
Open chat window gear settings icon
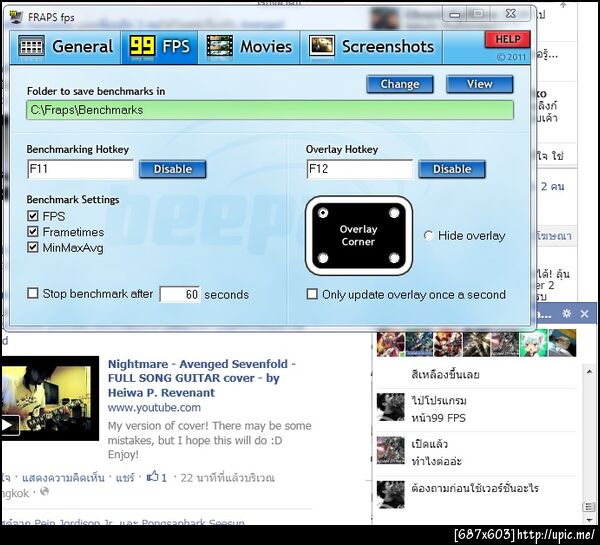click(x=567, y=313)
